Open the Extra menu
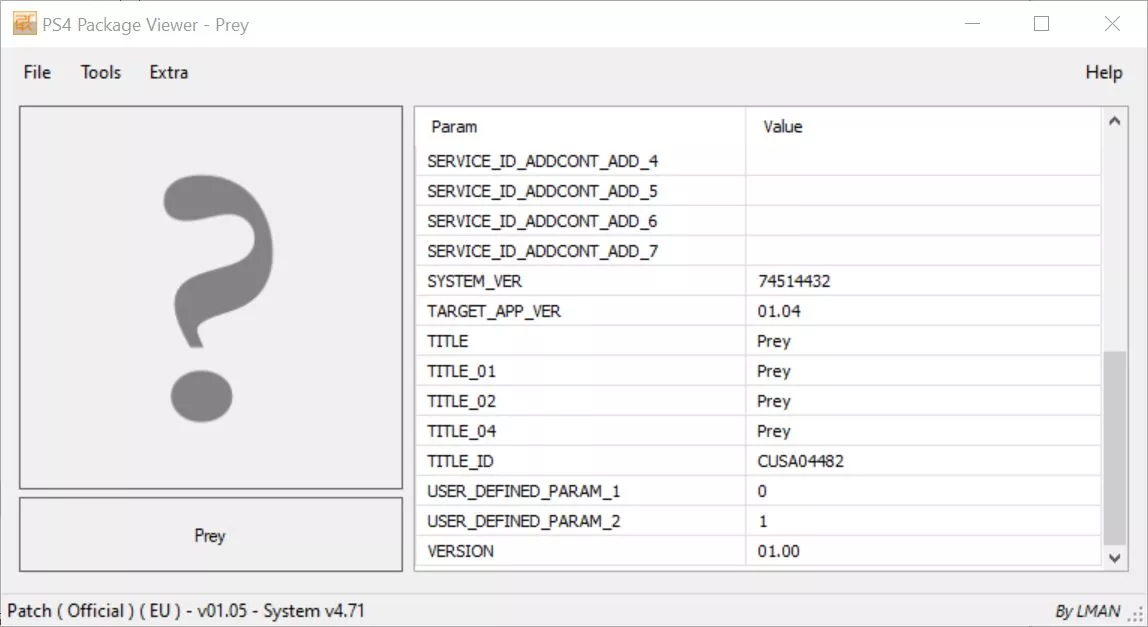This screenshot has height=627, width=1148. point(169,72)
